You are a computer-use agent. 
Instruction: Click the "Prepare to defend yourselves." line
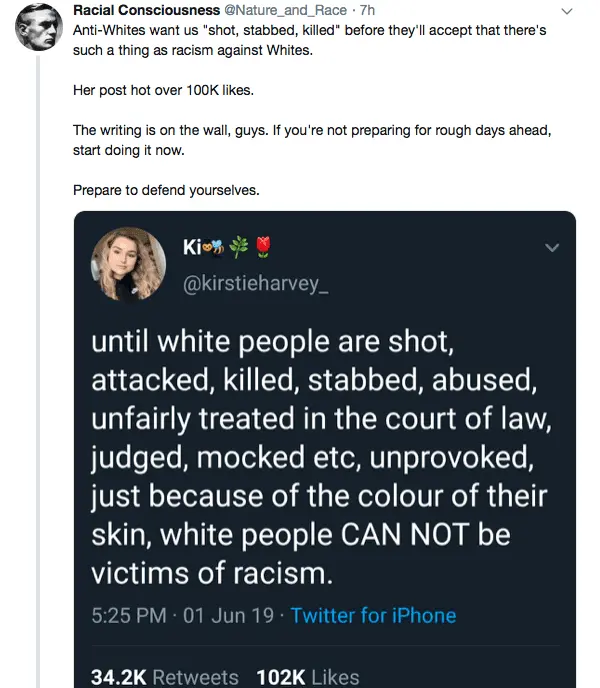coord(166,189)
